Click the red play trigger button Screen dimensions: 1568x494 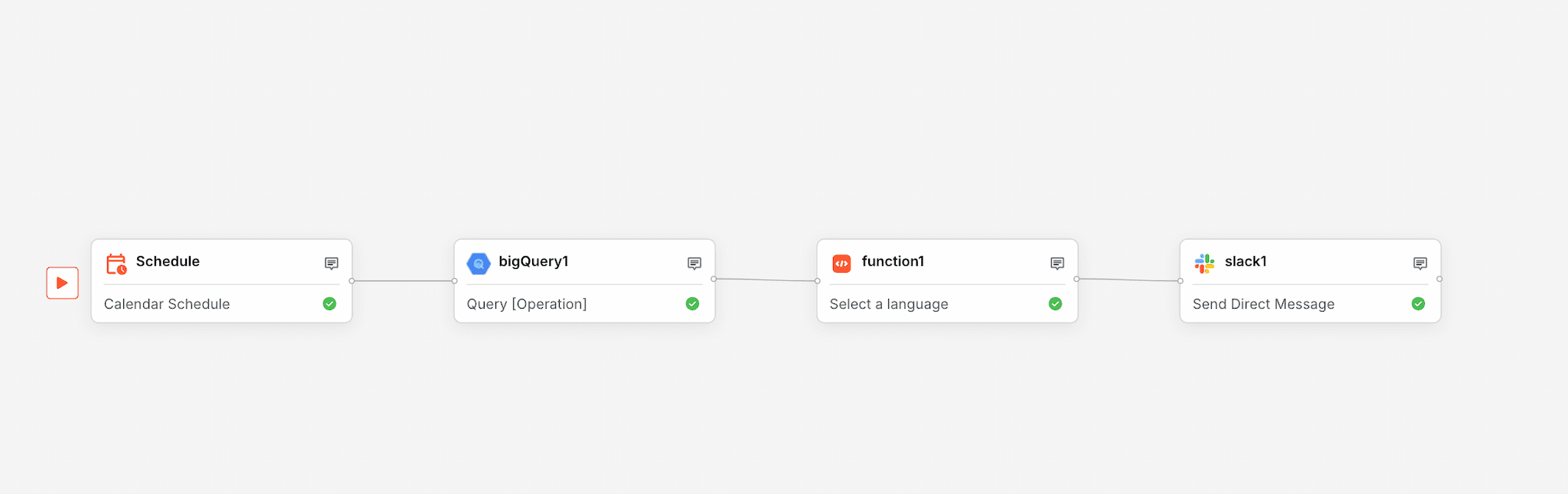[x=62, y=283]
